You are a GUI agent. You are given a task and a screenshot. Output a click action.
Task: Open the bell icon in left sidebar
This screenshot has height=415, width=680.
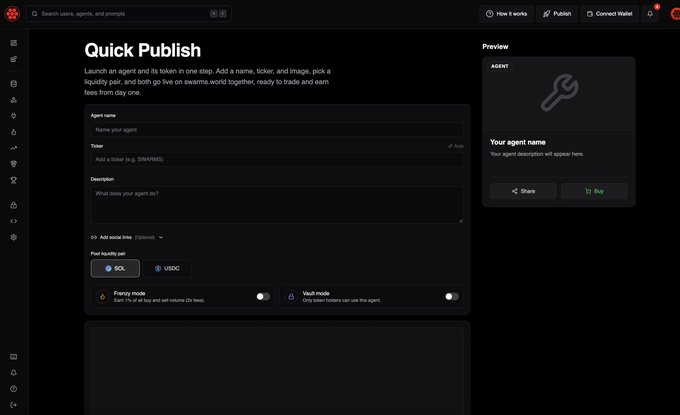click(x=14, y=373)
